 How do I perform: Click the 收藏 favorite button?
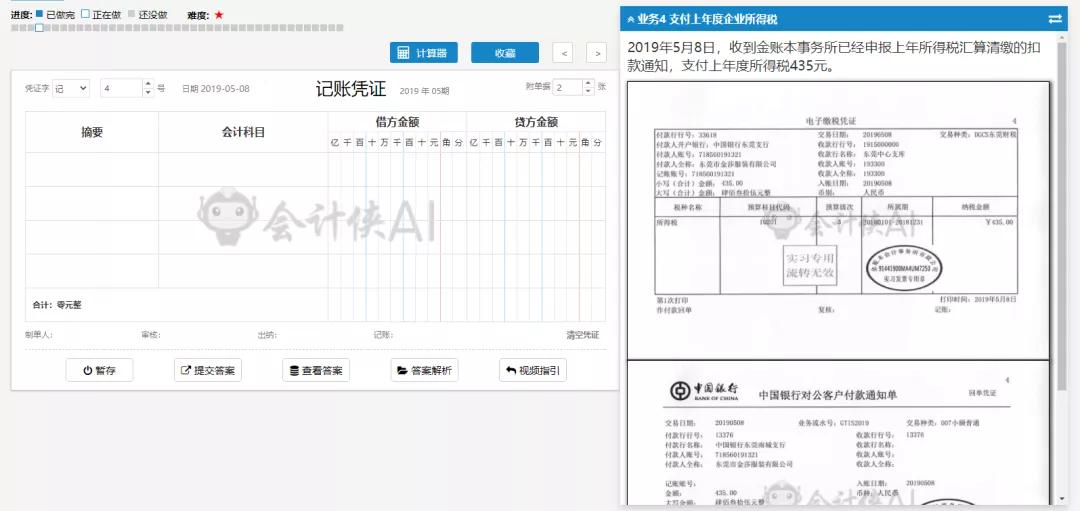click(505, 53)
